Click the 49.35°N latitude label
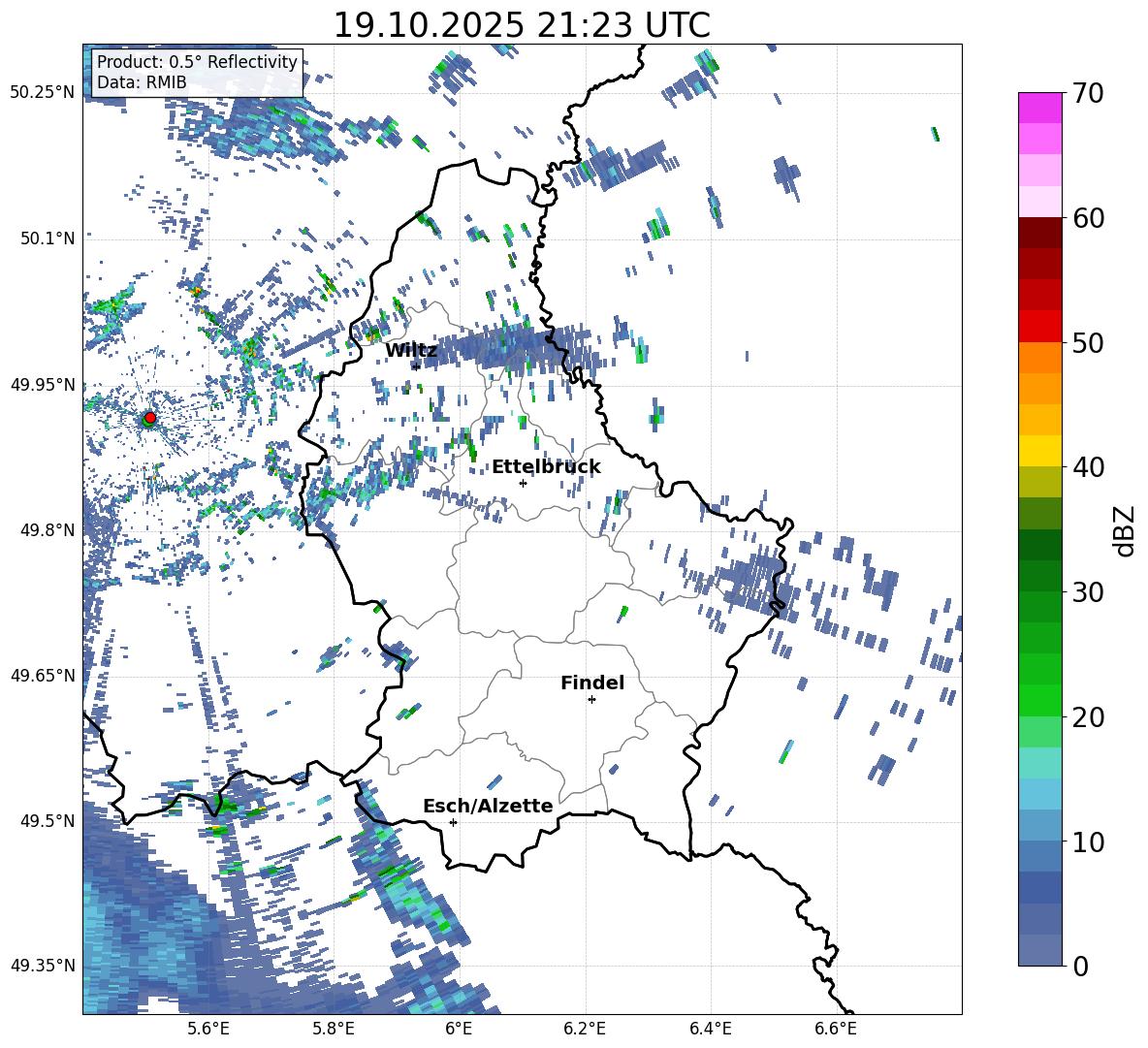Image resolution: width=1148 pixels, height=1048 pixels. click(x=43, y=966)
